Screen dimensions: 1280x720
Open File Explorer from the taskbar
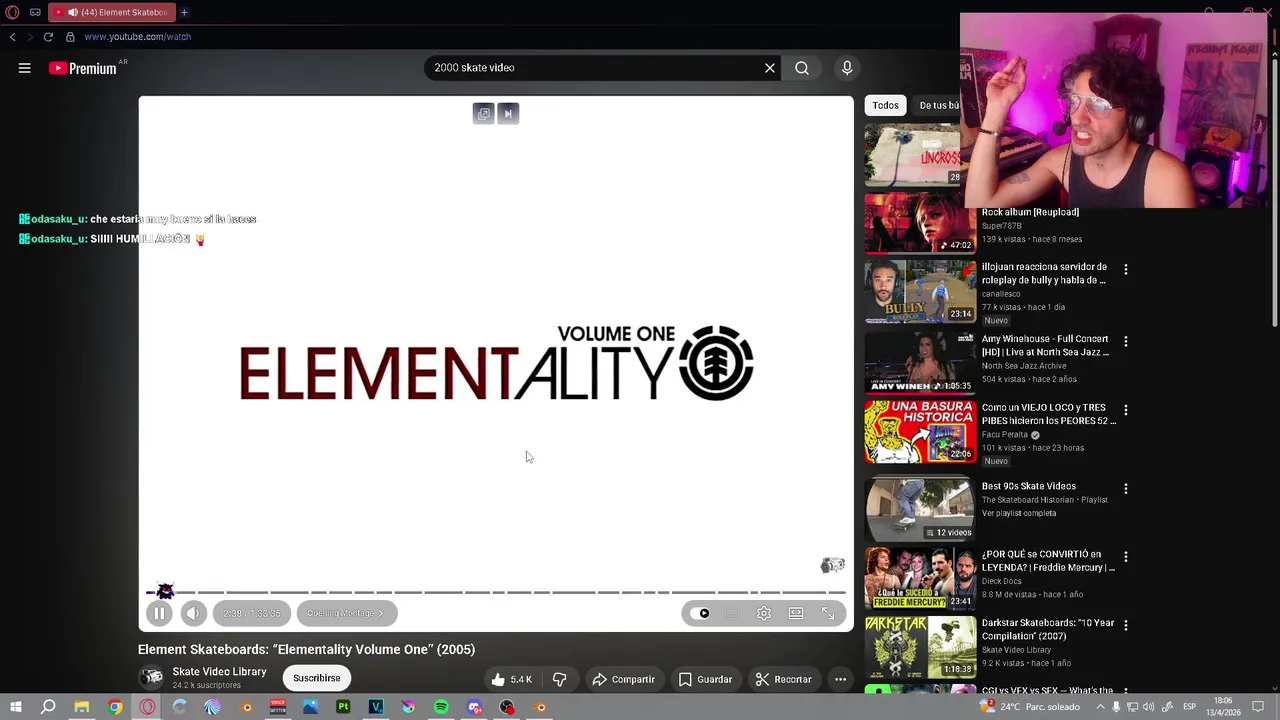coord(82,707)
